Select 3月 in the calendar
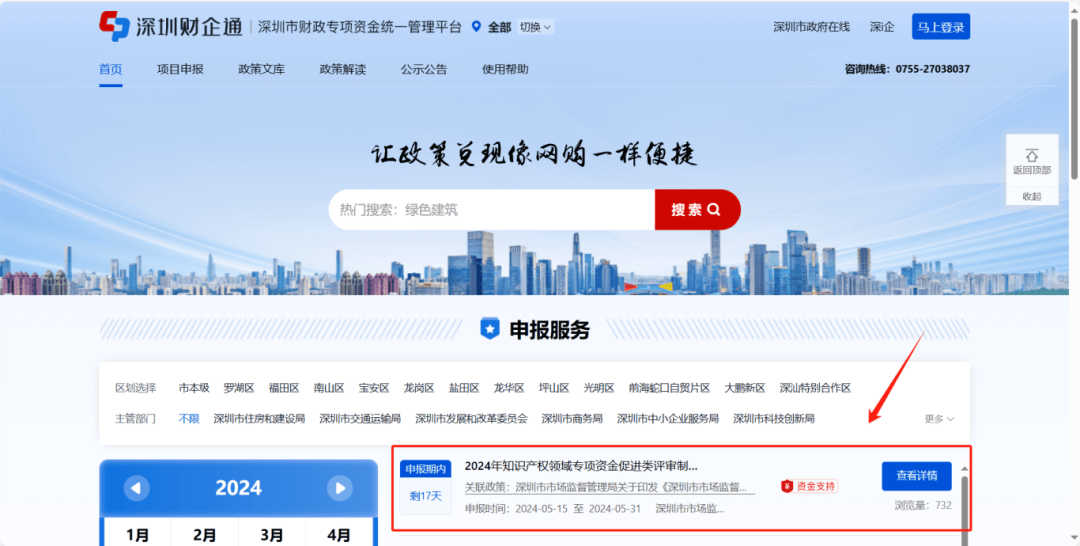This screenshot has height=546, width=1080. pyautogui.click(x=272, y=534)
